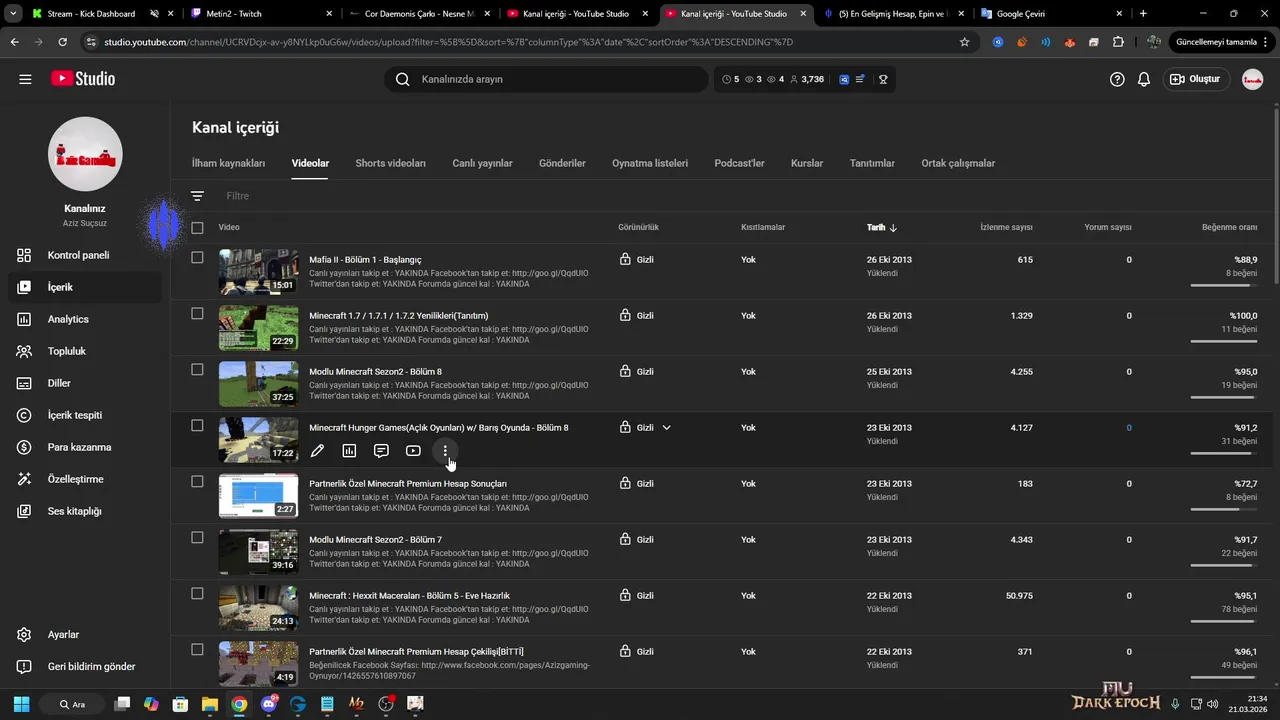
Task: Switch to Shorts videoları tab
Action: pyautogui.click(x=390, y=163)
